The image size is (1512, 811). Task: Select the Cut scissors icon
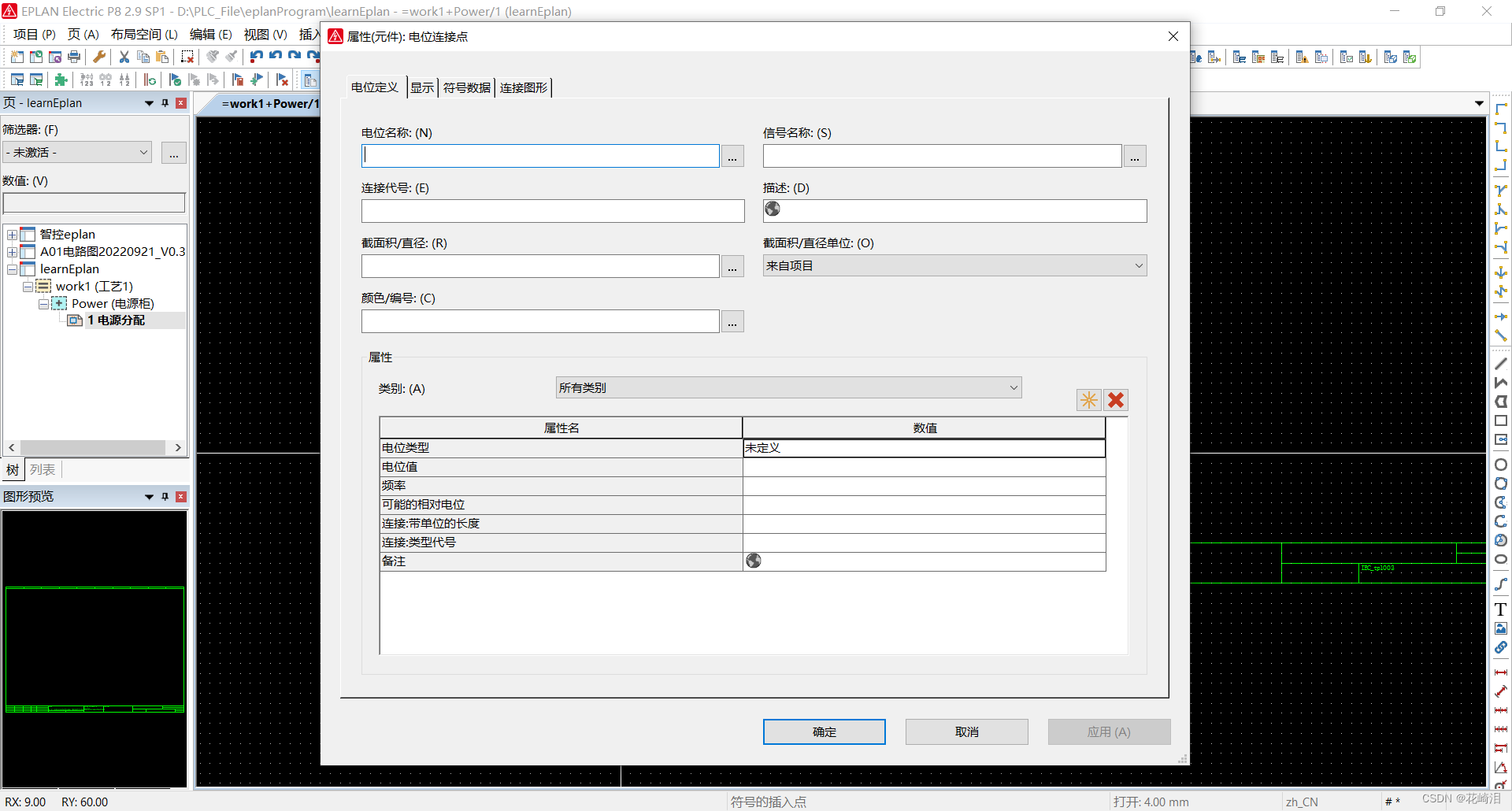click(x=124, y=57)
